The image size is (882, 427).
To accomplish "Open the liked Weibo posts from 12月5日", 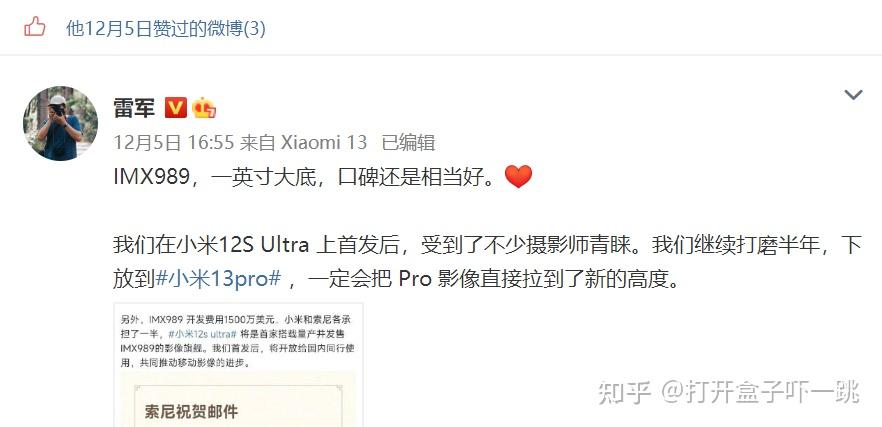I will tap(166, 28).
